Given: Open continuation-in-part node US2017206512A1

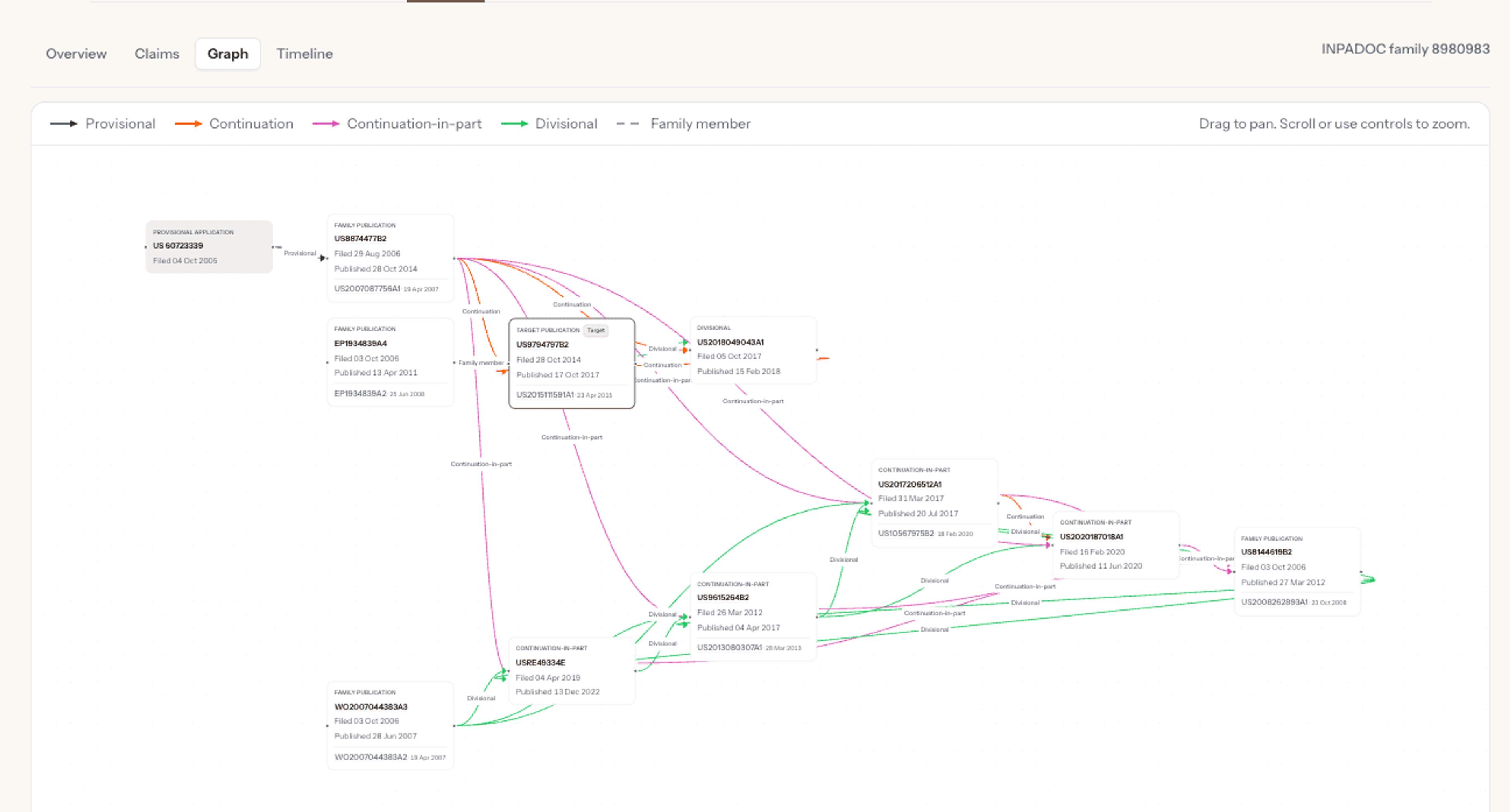Looking at the screenshot, I should click(x=934, y=503).
